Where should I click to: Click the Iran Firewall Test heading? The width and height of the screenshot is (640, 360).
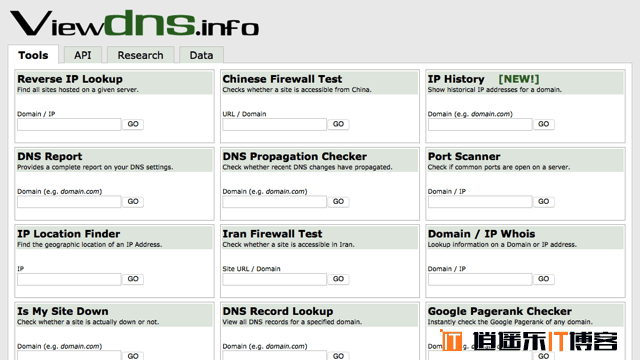[x=272, y=234]
